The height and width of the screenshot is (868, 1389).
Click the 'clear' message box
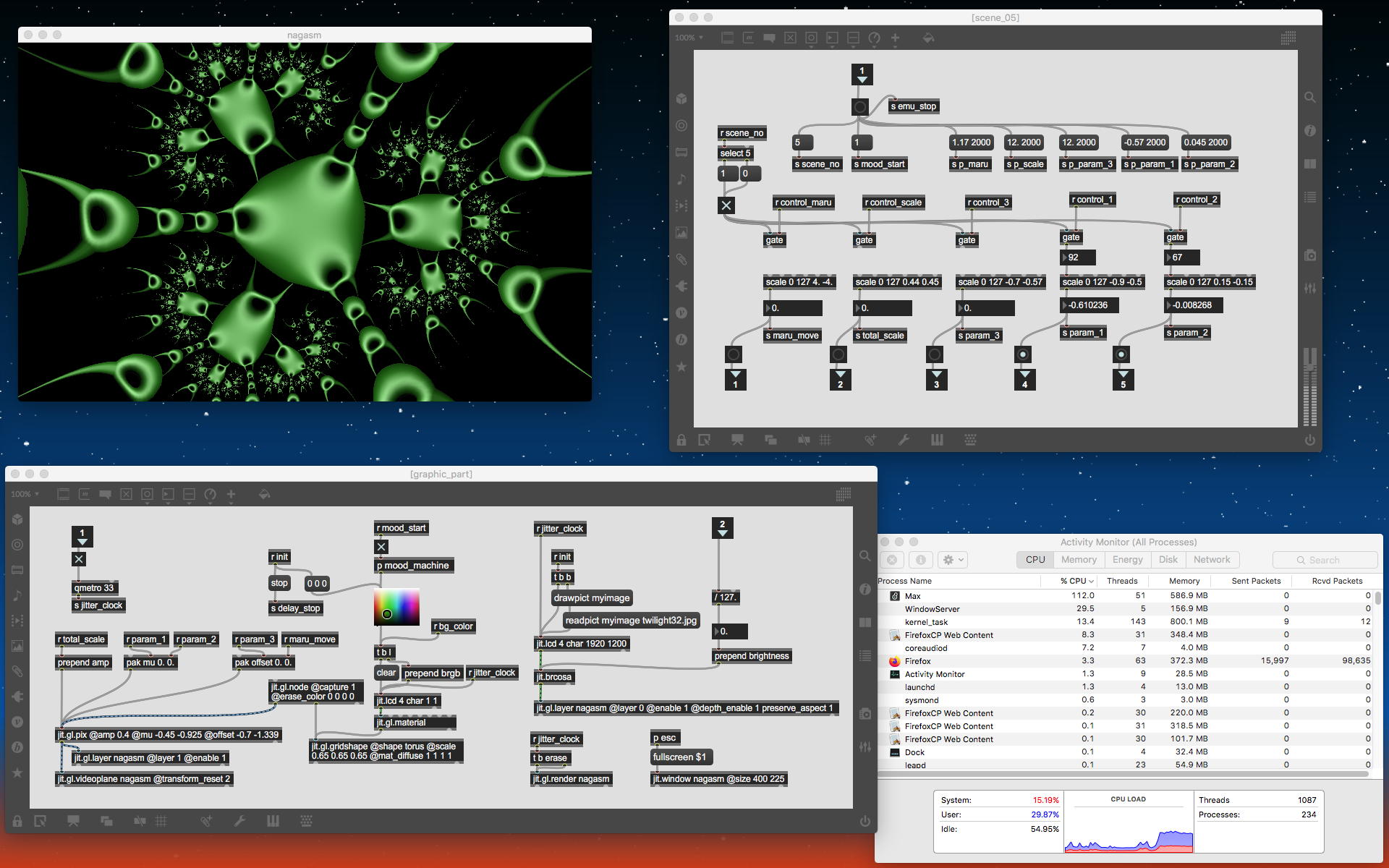[386, 673]
